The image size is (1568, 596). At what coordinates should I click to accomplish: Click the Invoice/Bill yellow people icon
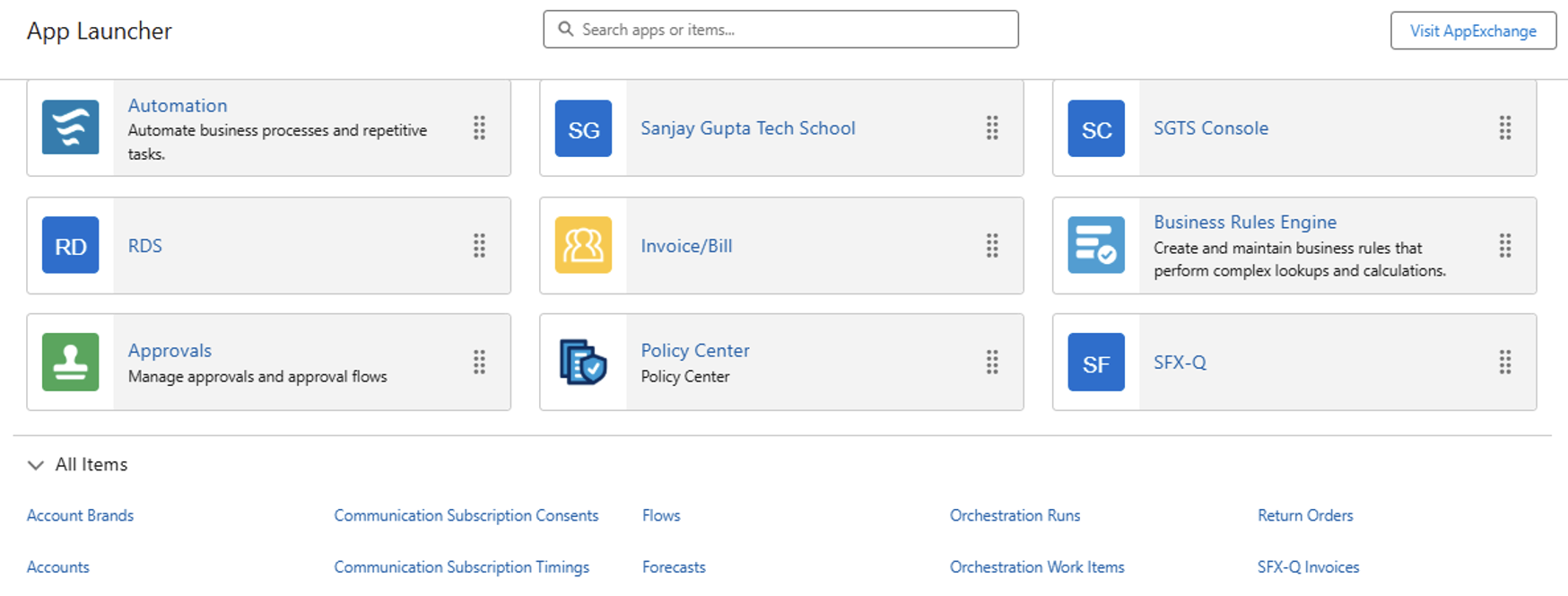tap(583, 245)
